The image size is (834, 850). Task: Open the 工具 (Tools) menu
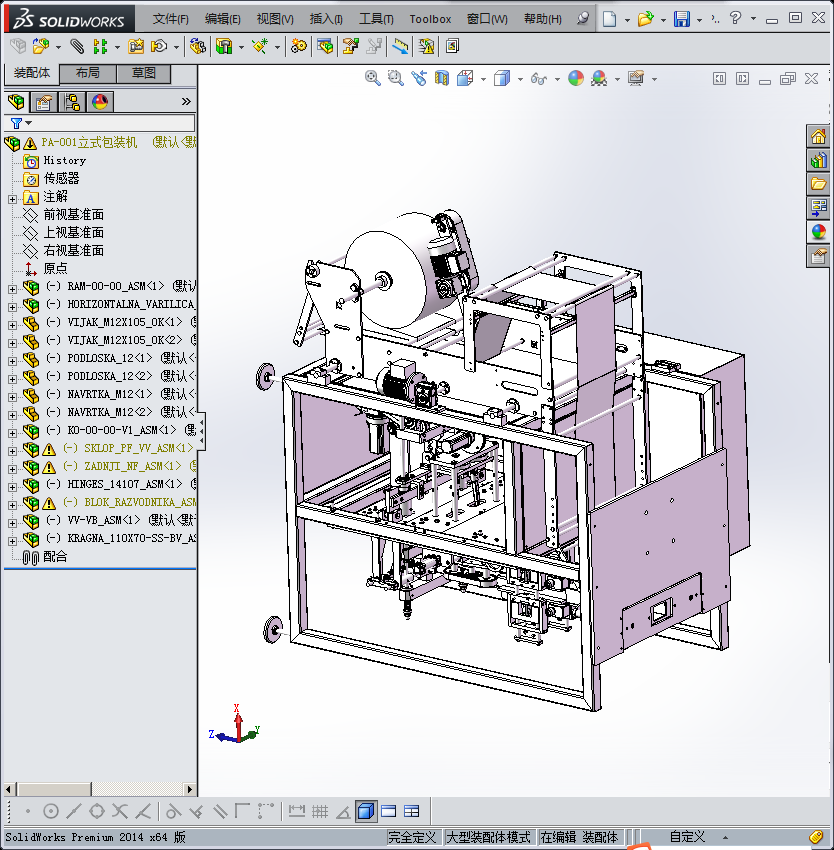pos(376,19)
